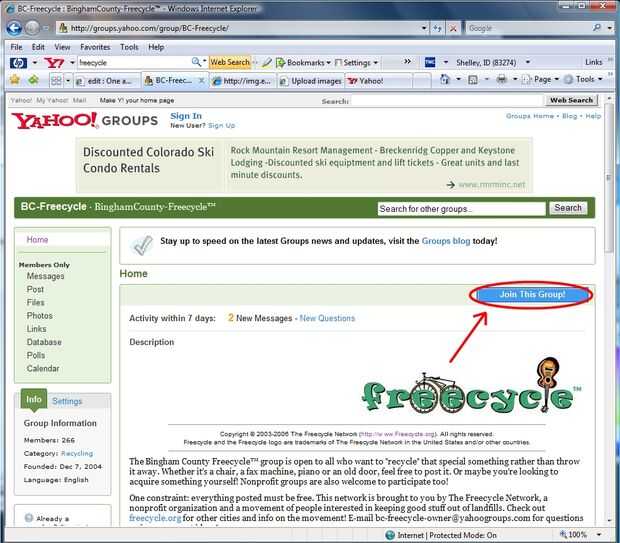This screenshot has height=543, width=620.
Task: Expand the Shelley, ID location dropdown
Action: click(x=527, y=62)
